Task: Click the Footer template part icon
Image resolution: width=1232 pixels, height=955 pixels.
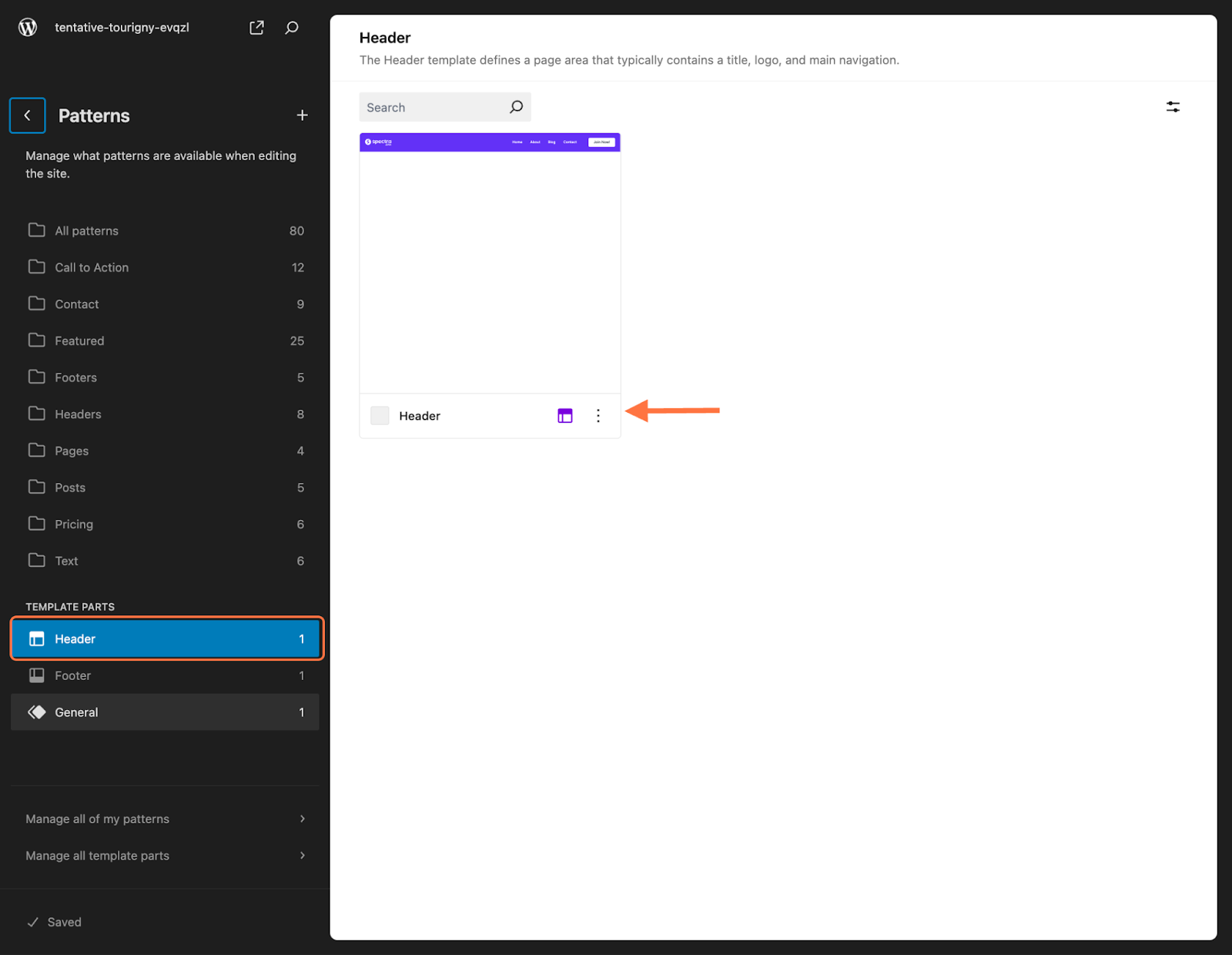Action: pyautogui.click(x=36, y=675)
